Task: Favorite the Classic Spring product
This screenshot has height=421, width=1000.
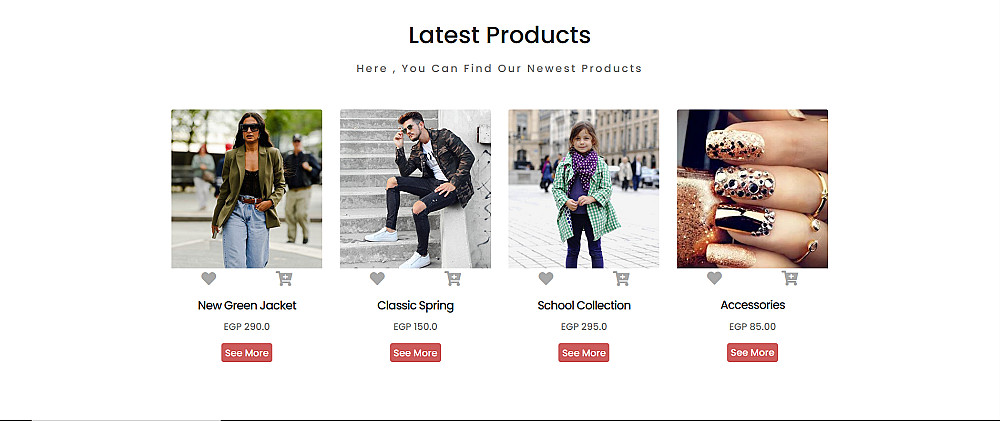Action: pos(377,279)
